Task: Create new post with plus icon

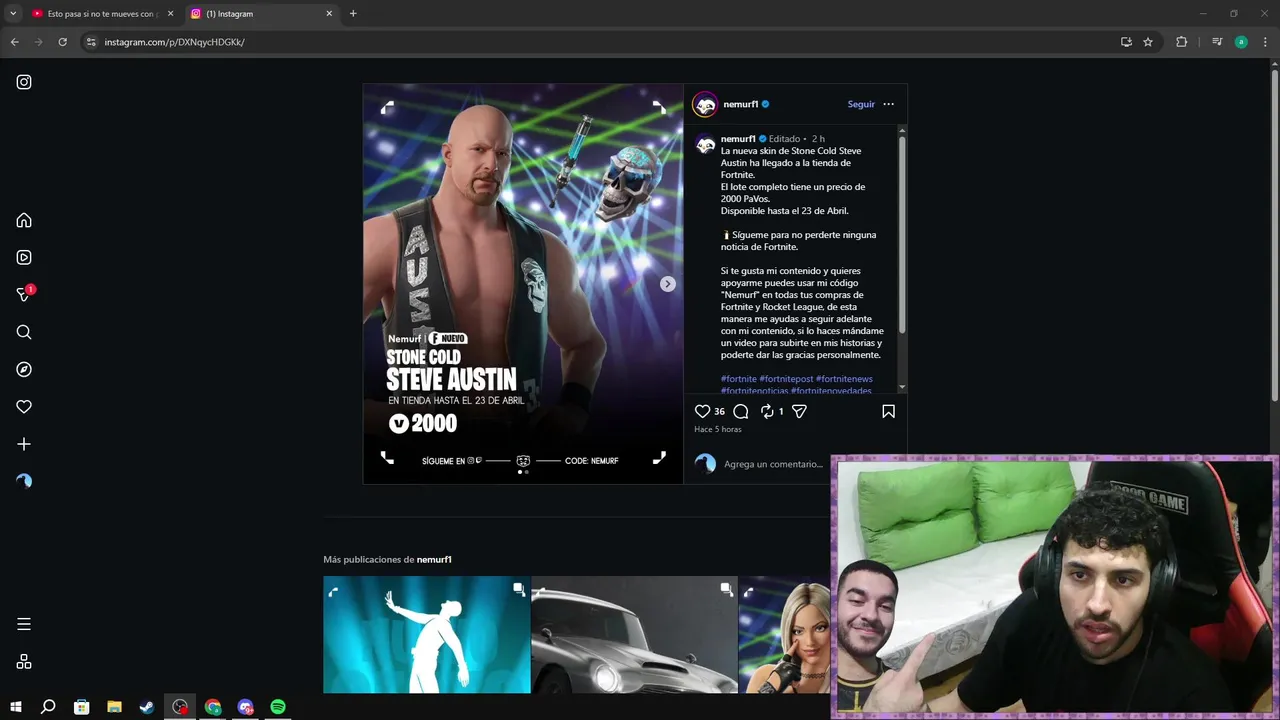Action: coord(24,444)
